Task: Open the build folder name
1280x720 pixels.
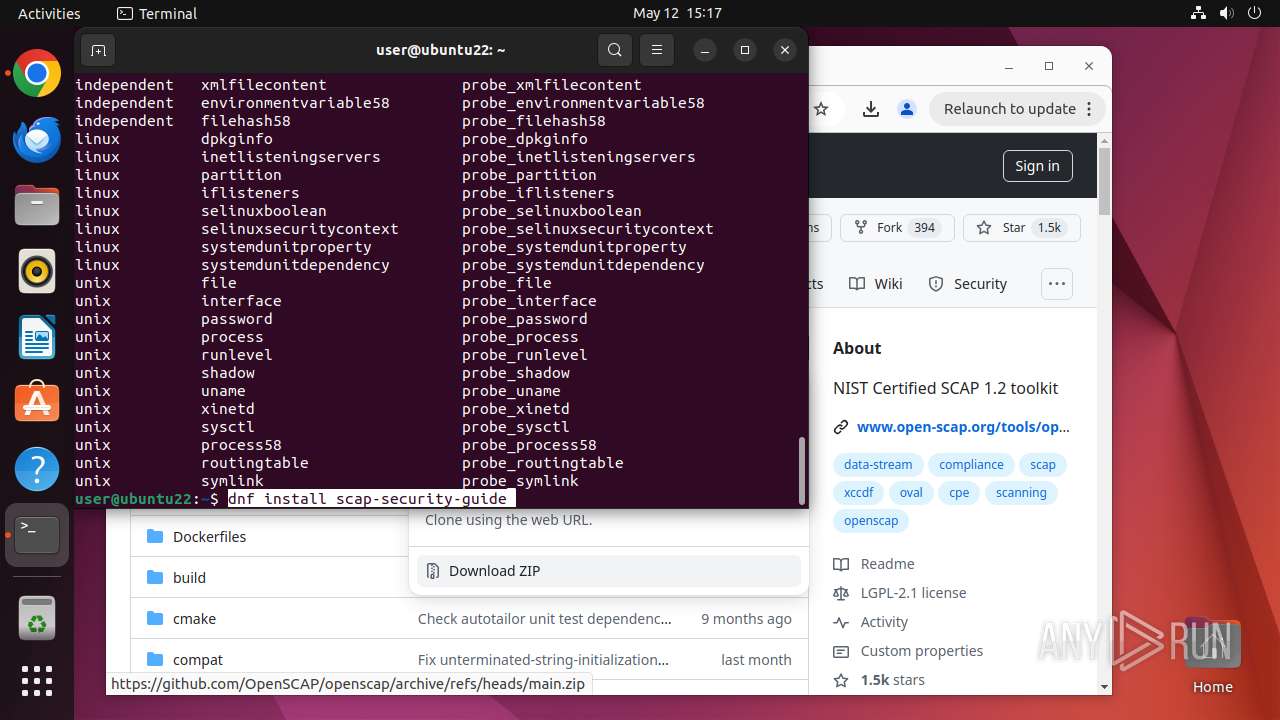Action: coord(189,578)
